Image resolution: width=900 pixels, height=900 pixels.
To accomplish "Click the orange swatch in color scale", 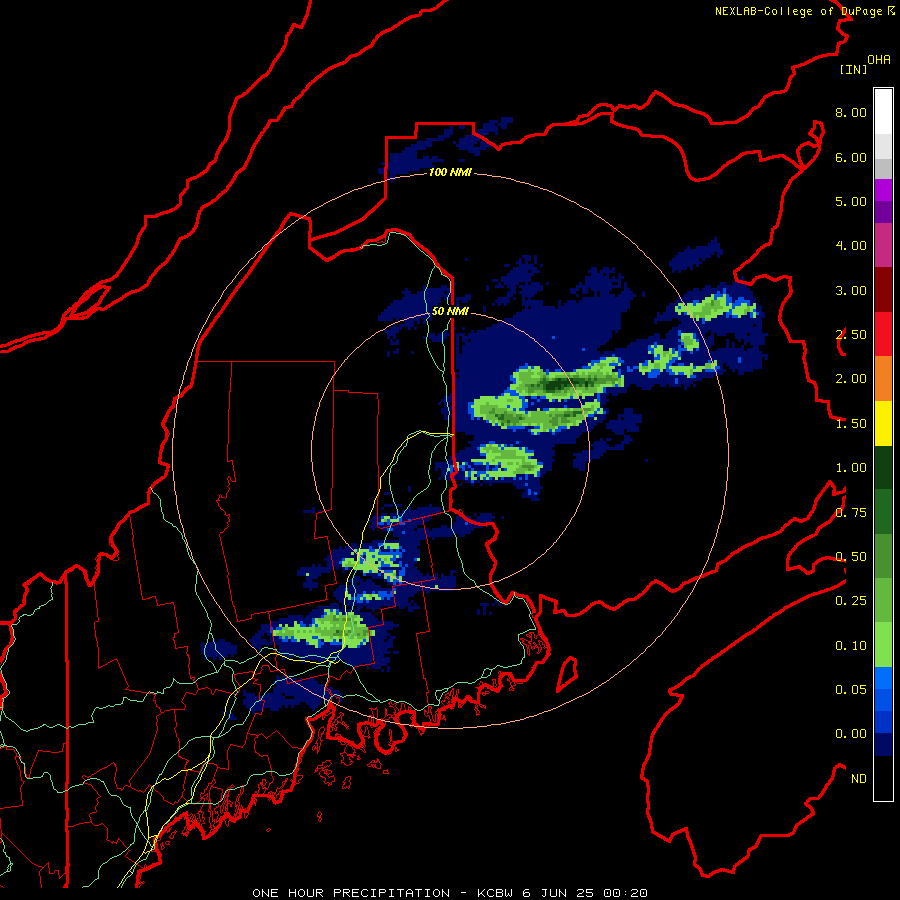I will pyautogui.click(x=883, y=379).
